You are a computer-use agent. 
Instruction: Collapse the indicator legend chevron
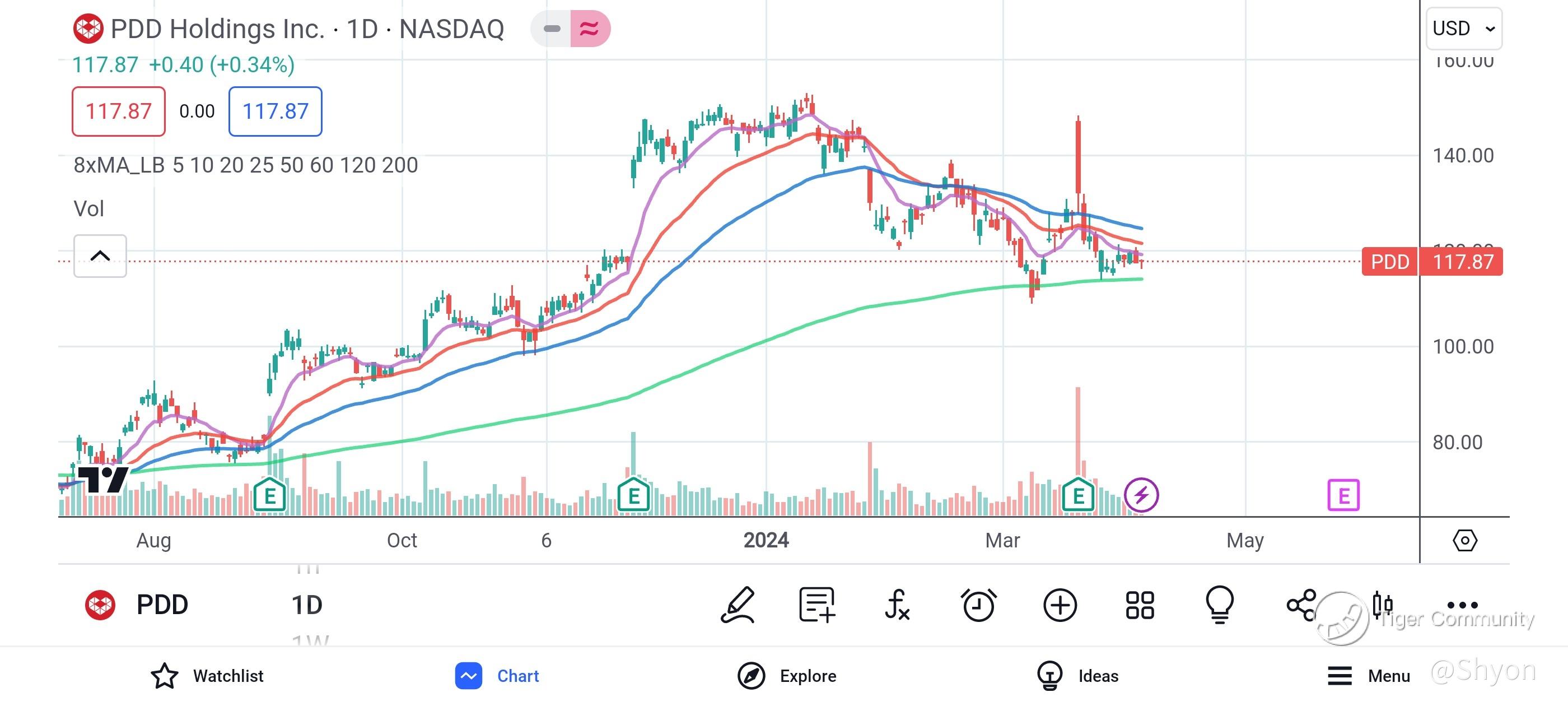pyautogui.click(x=100, y=256)
